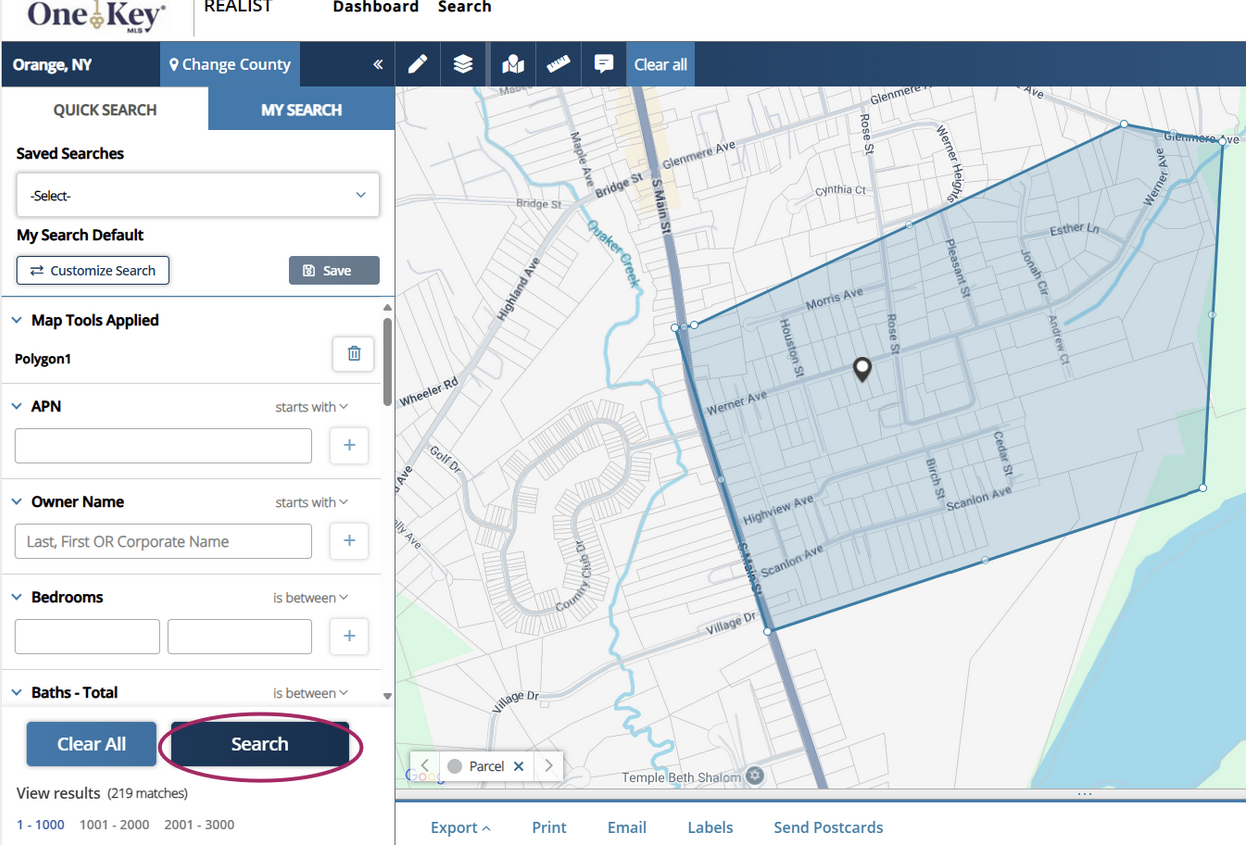Go to previous map layer chip
Viewport: 1246px width, 850px height.
coord(424,766)
